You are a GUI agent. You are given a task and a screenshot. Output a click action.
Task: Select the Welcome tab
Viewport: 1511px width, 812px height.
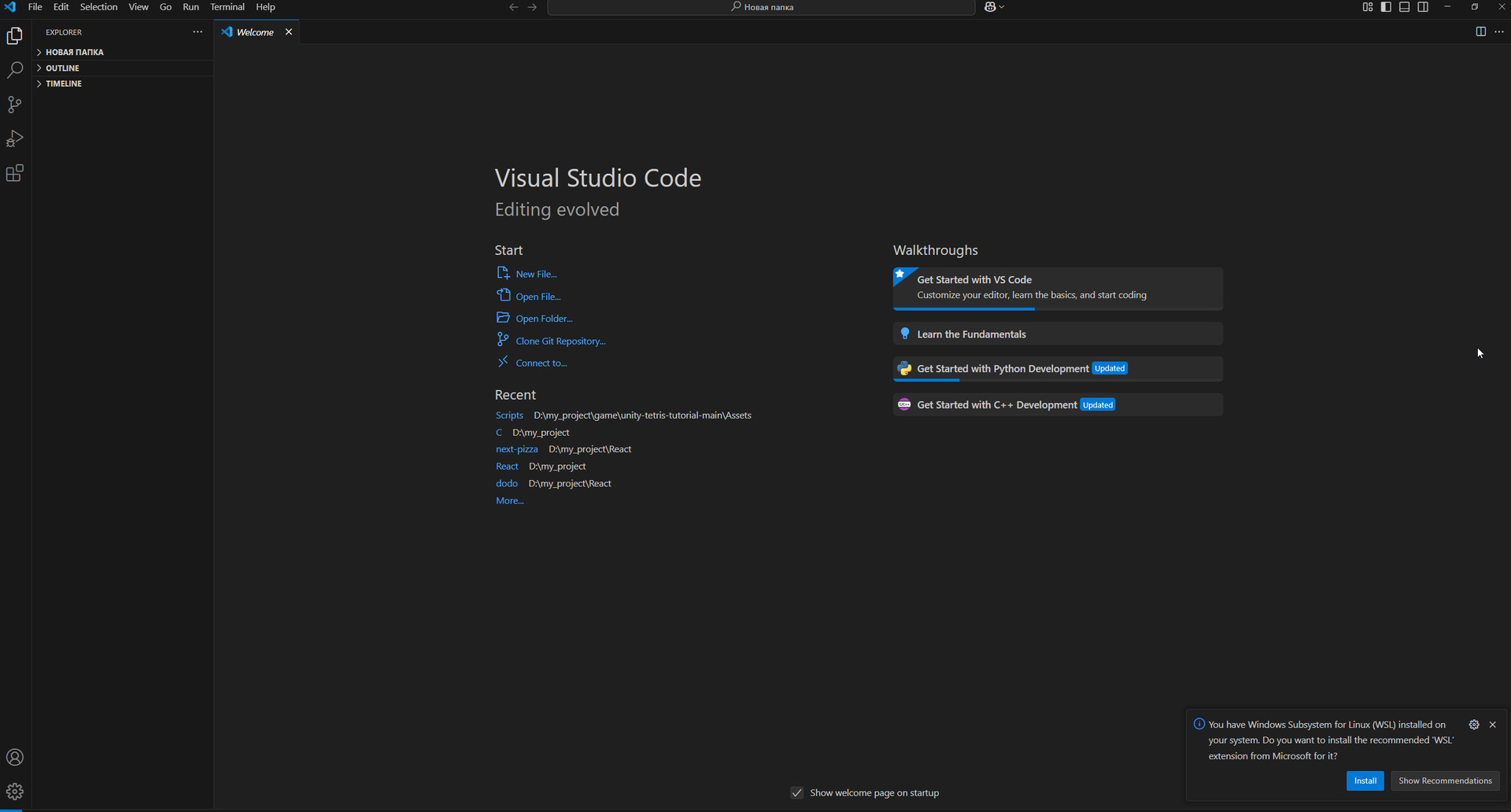pyautogui.click(x=255, y=32)
